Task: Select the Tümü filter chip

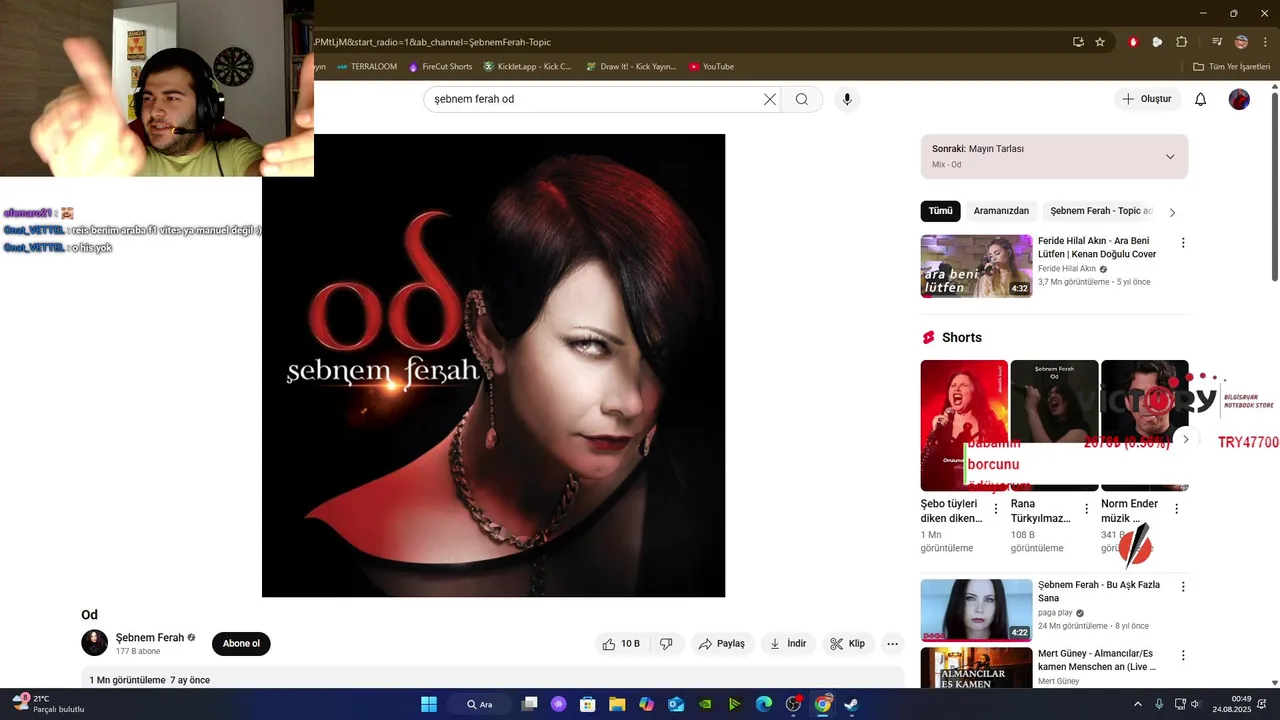Action: (940, 211)
